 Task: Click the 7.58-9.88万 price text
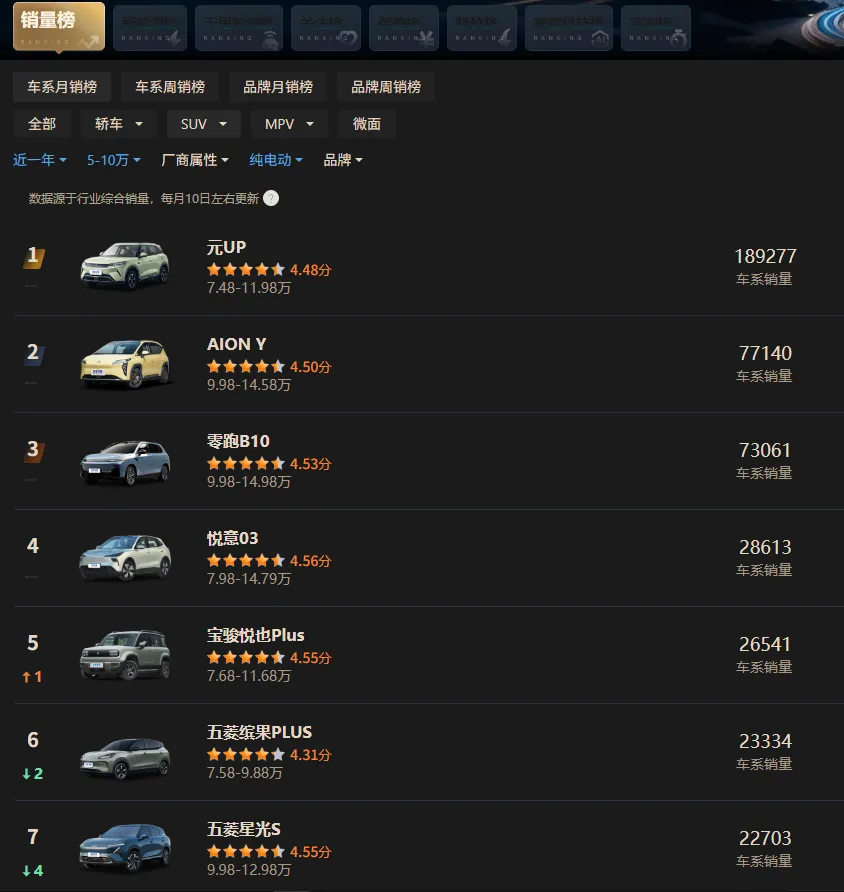[245, 773]
